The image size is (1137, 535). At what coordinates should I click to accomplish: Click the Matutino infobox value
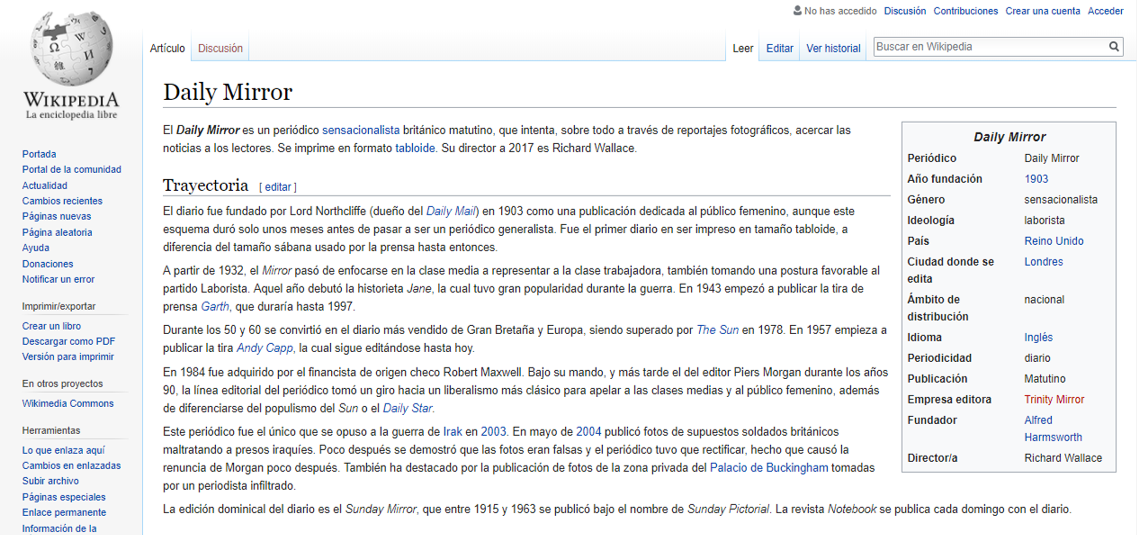point(1045,378)
